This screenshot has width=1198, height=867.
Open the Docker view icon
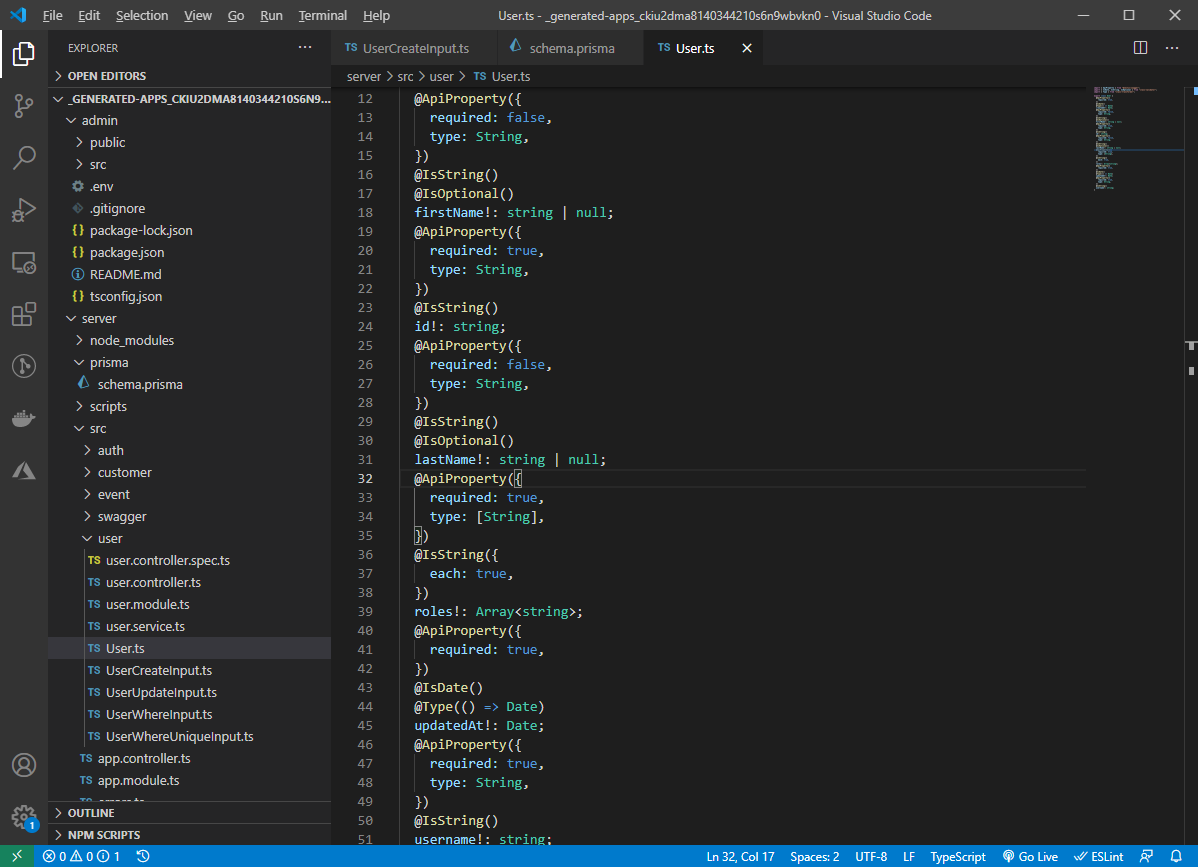tap(24, 418)
